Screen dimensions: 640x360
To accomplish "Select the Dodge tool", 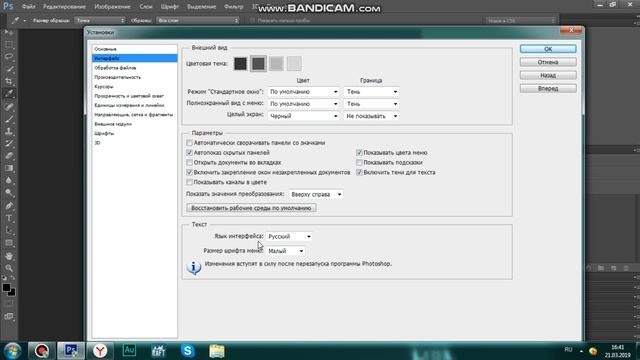I will [x=9, y=193].
